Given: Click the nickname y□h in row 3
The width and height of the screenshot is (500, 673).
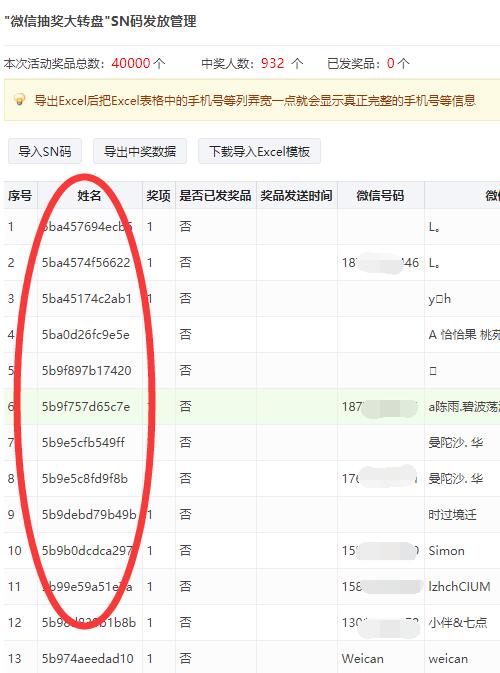Looking at the screenshot, I should [x=439, y=298].
